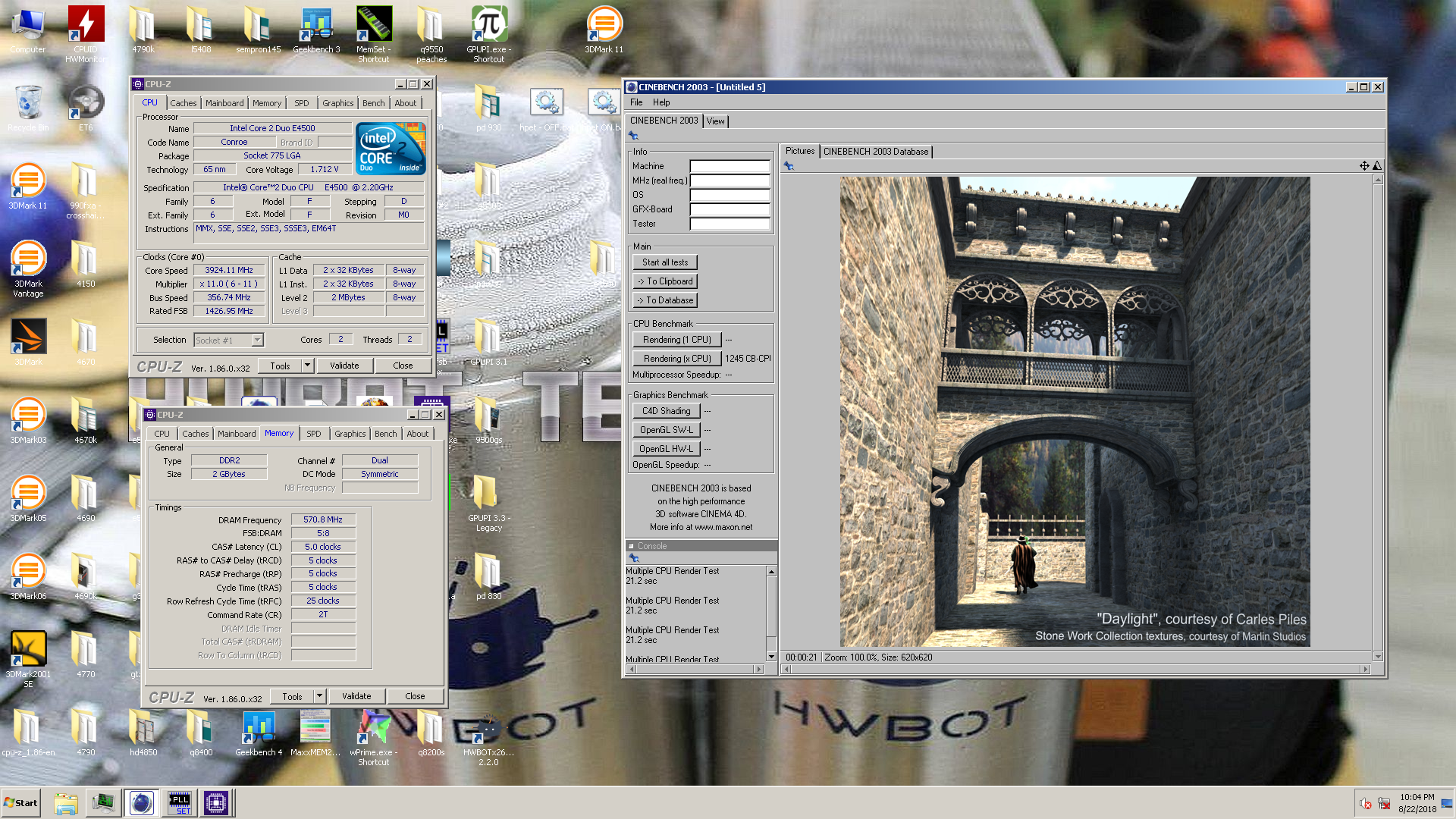Screen dimensions: 1456x819
Task: Open the MaxxMEM2 desktop icon
Action: (315, 733)
